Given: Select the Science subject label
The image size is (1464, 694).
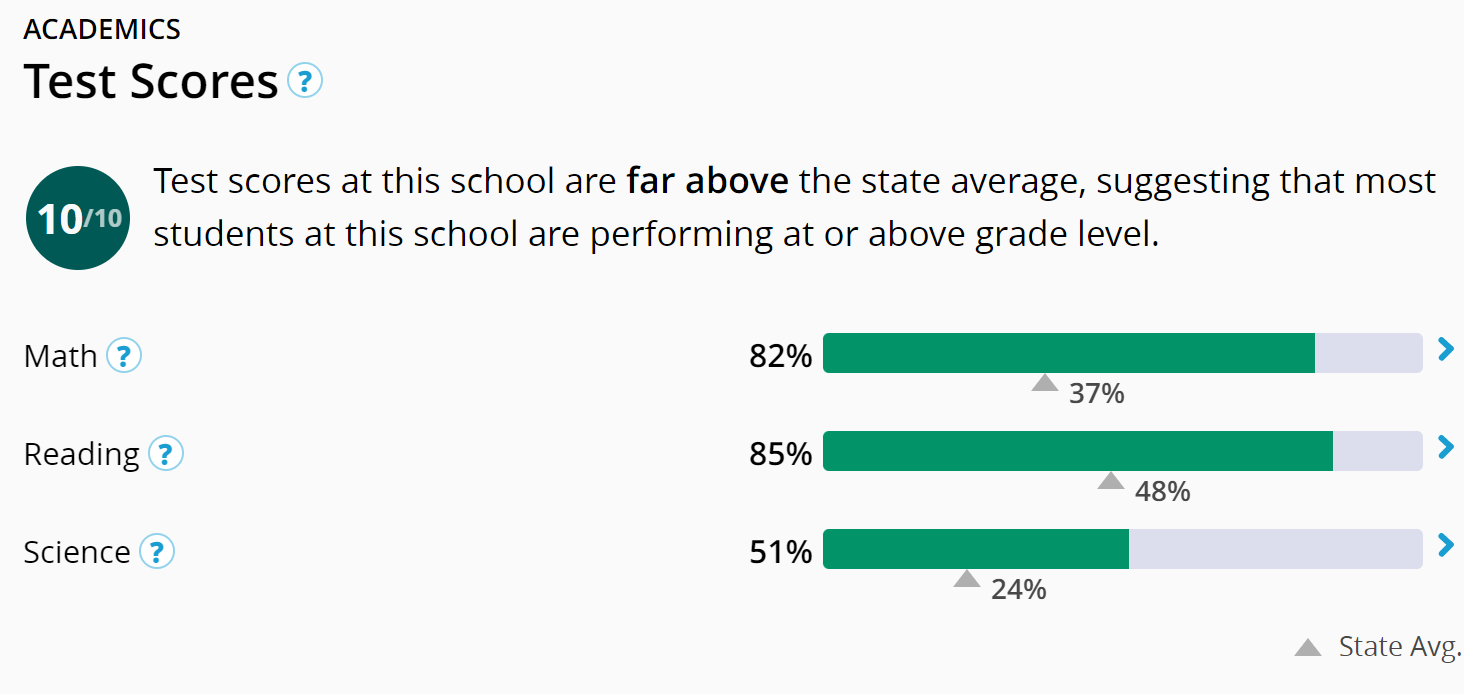Looking at the screenshot, I should tap(77, 552).
